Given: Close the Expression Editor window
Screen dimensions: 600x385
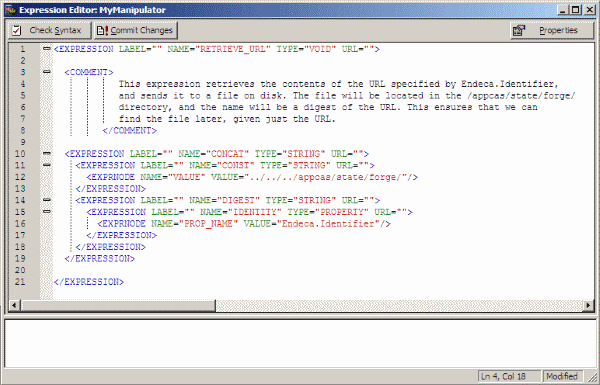Looking at the screenshot, I should pyautogui.click(x=590, y=10).
